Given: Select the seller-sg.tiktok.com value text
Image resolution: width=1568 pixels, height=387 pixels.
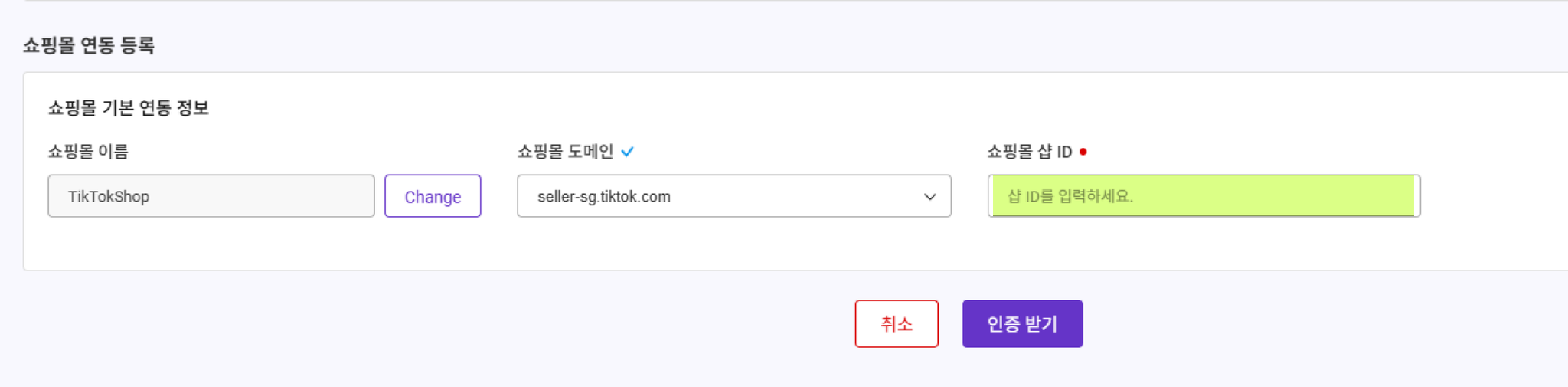Looking at the screenshot, I should click(604, 197).
